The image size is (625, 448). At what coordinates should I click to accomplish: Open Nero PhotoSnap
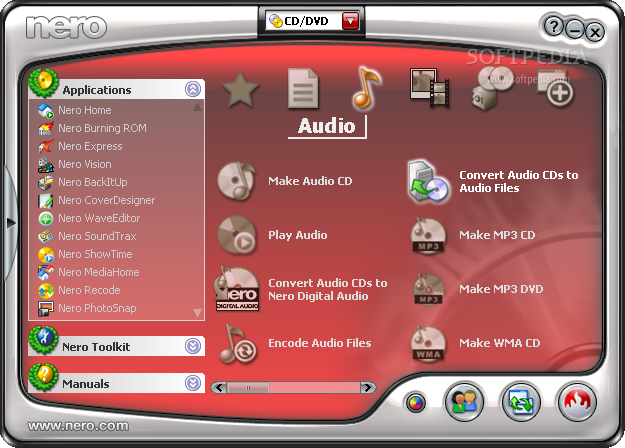97,308
